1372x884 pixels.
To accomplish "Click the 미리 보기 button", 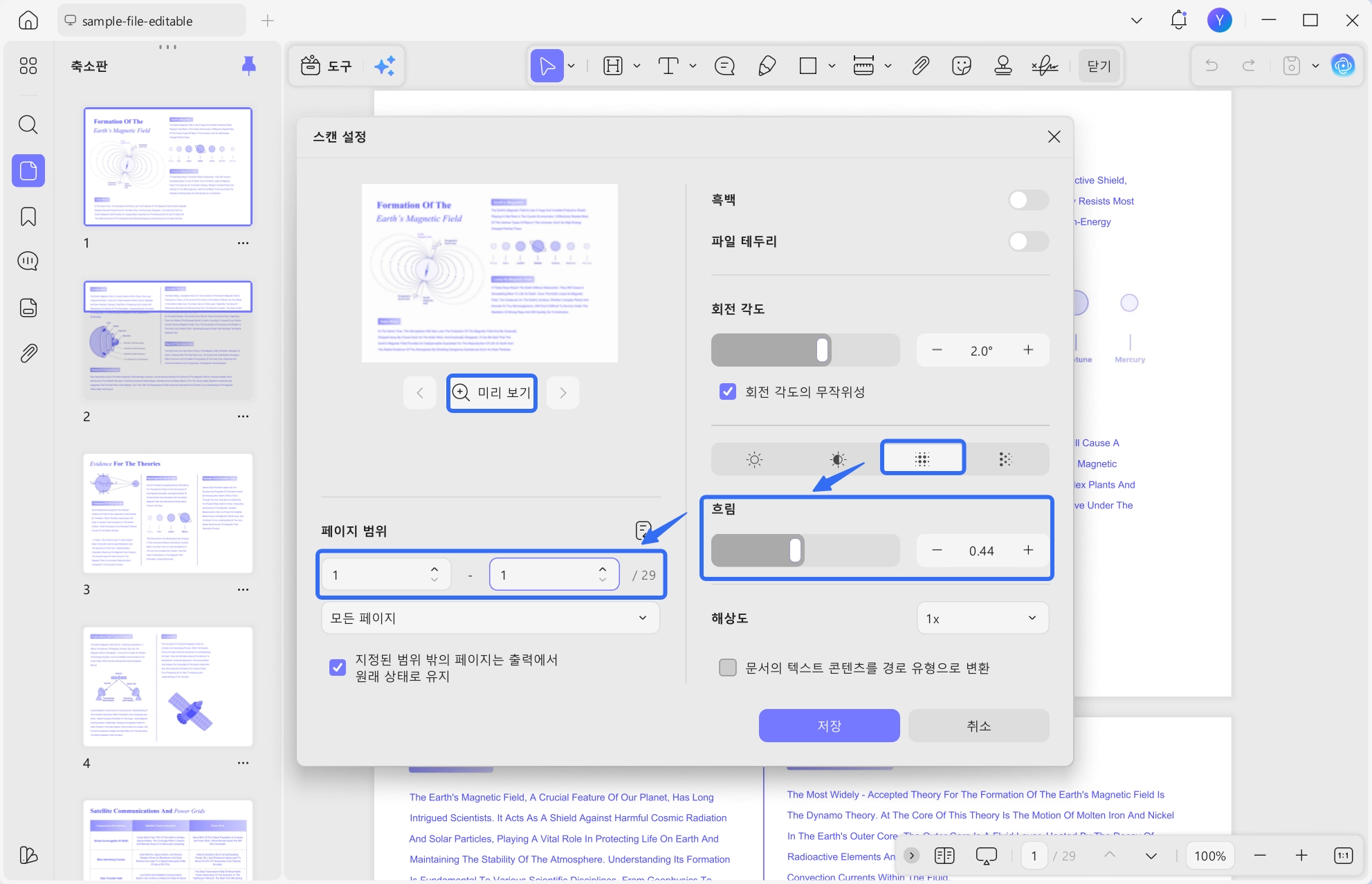I will pyautogui.click(x=492, y=393).
